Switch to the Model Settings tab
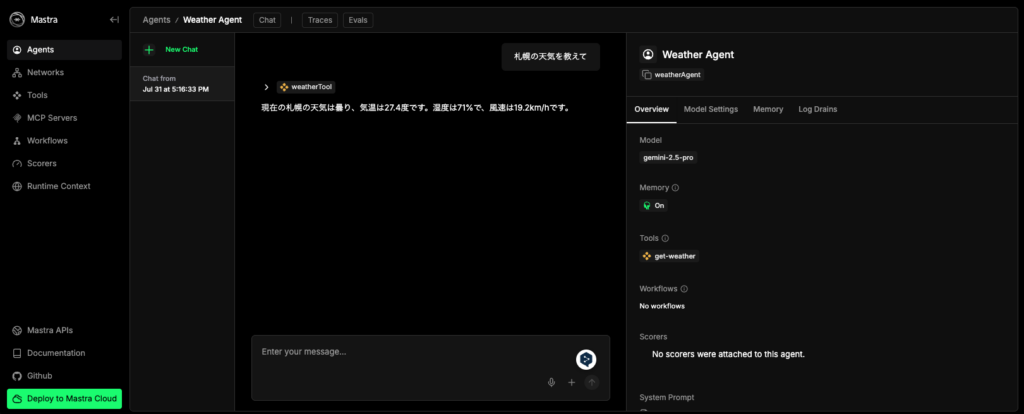This screenshot has height=414, width=1024. 711,108
